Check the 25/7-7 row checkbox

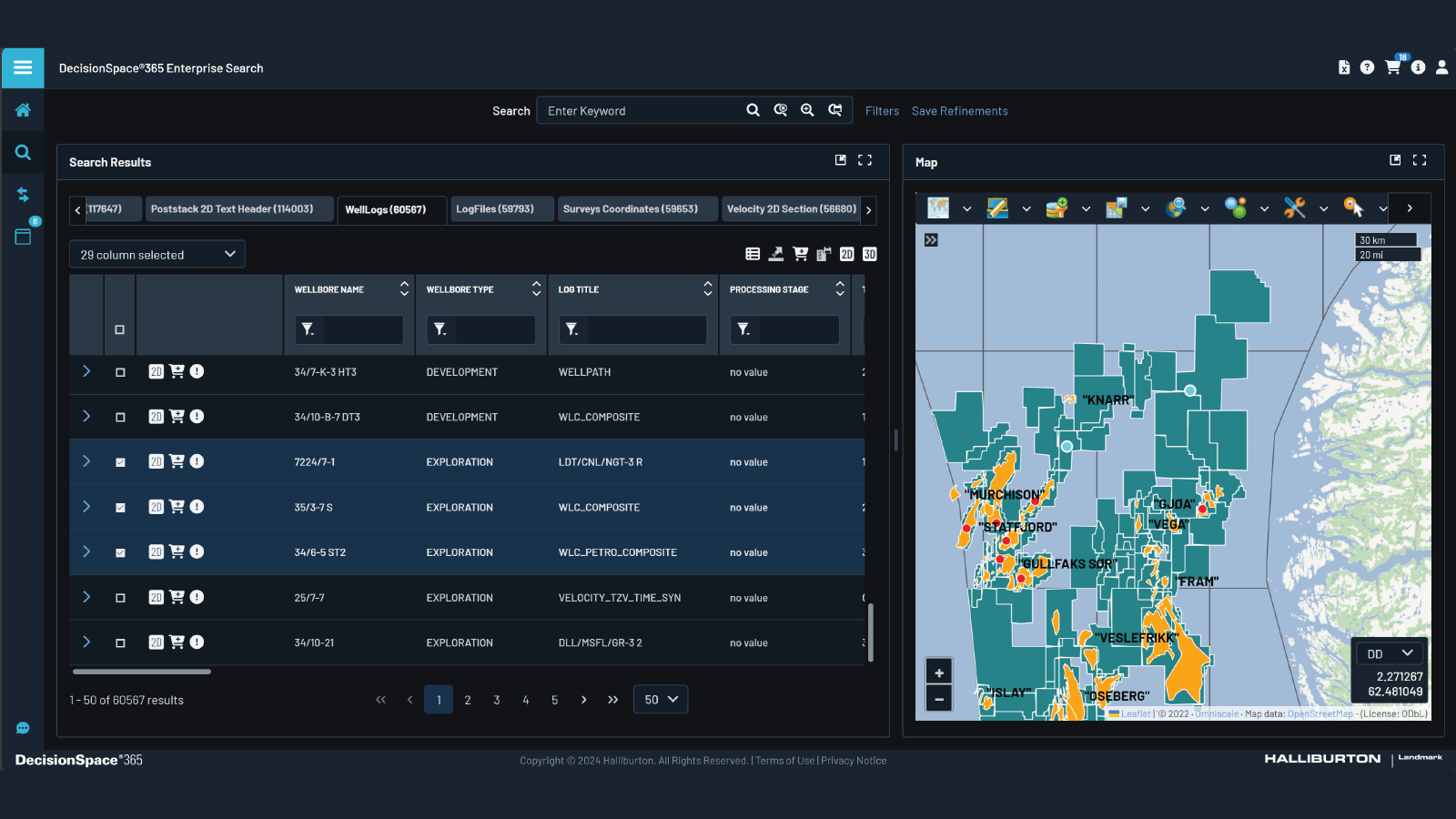120,598
